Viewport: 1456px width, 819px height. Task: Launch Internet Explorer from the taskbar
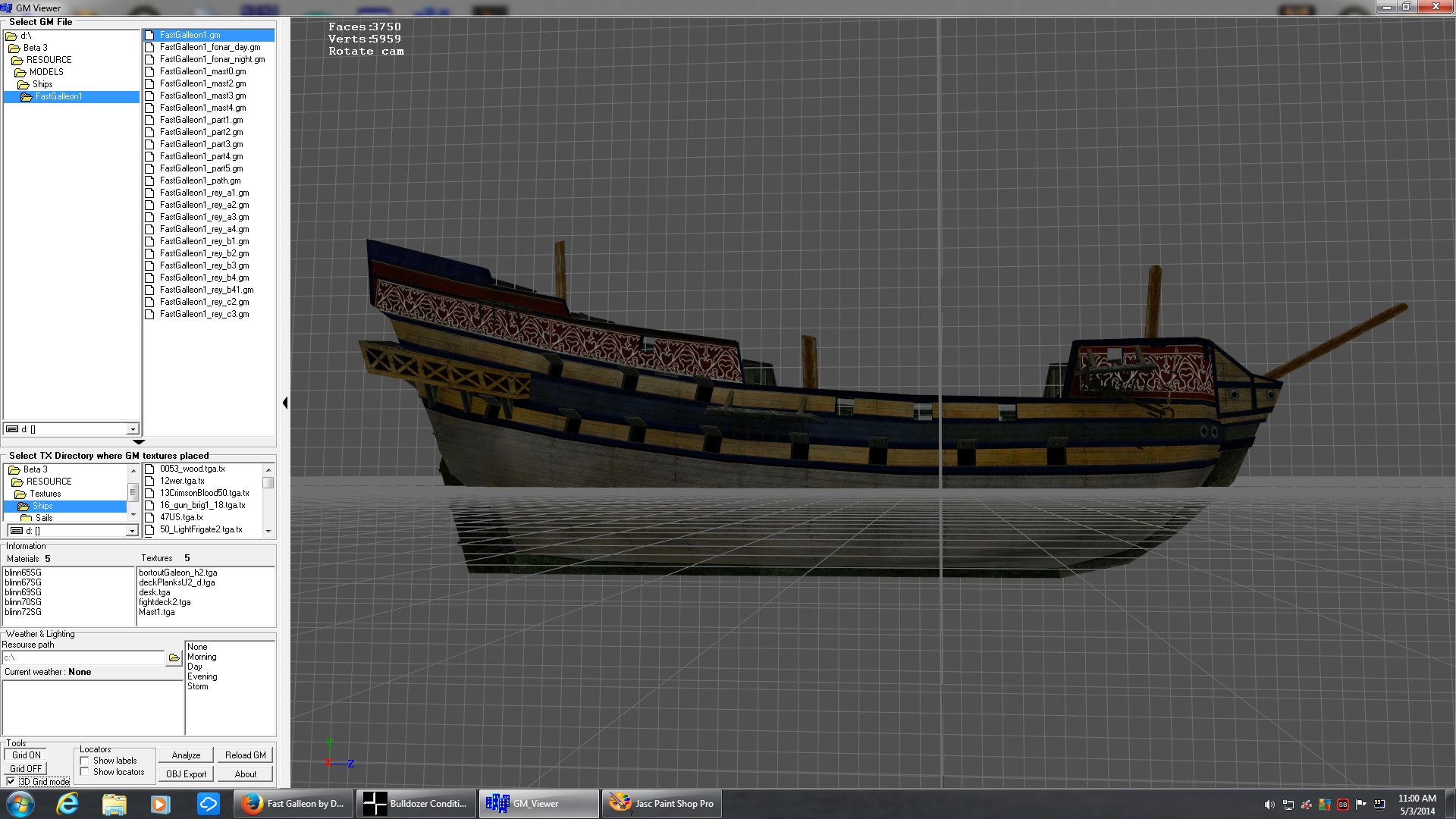(67, 804)
